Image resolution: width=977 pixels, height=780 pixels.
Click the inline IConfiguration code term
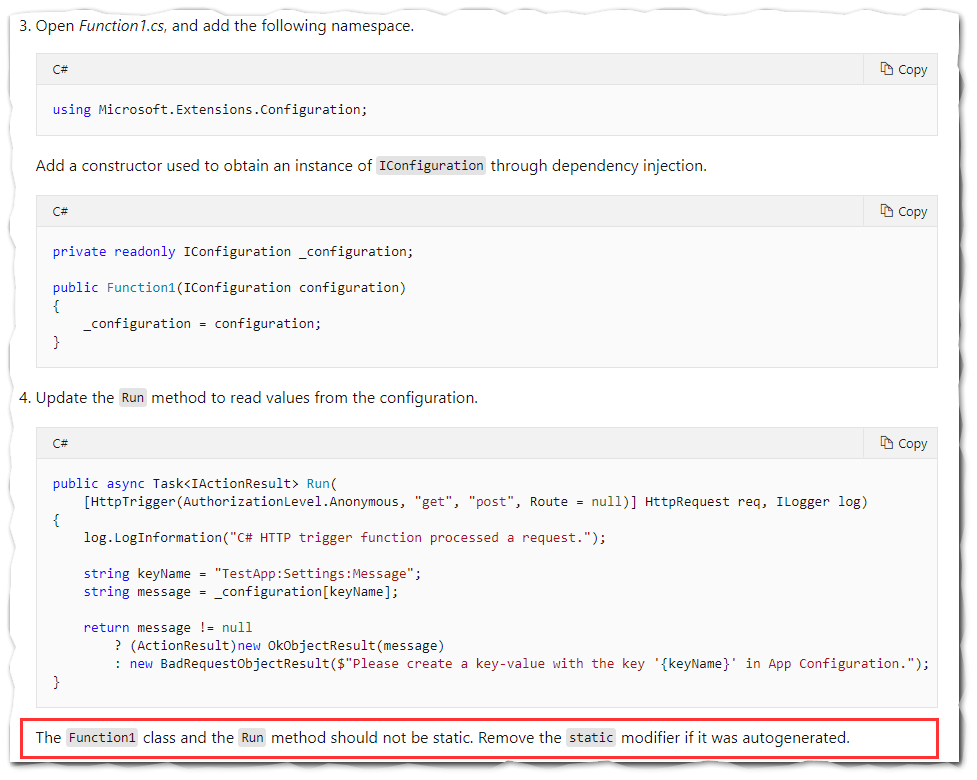pyautogui.click(x=431, y=166)
